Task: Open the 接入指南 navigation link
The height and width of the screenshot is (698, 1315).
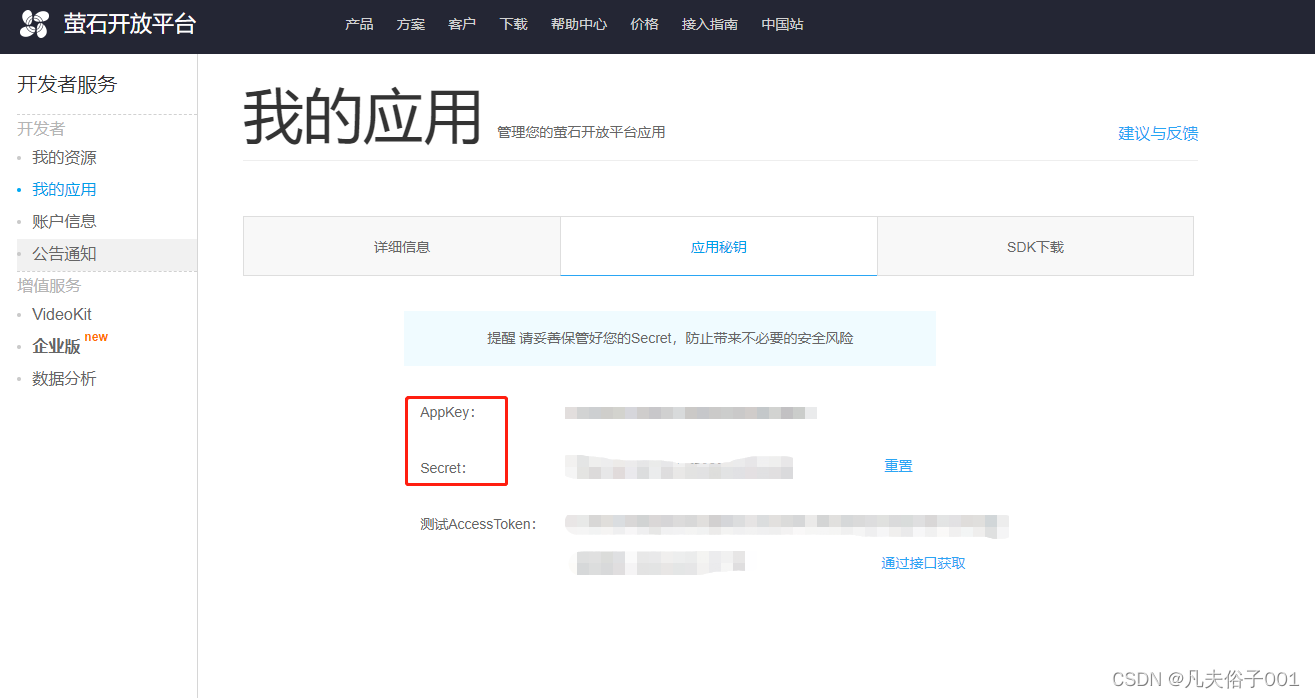Action: point(710,24)
